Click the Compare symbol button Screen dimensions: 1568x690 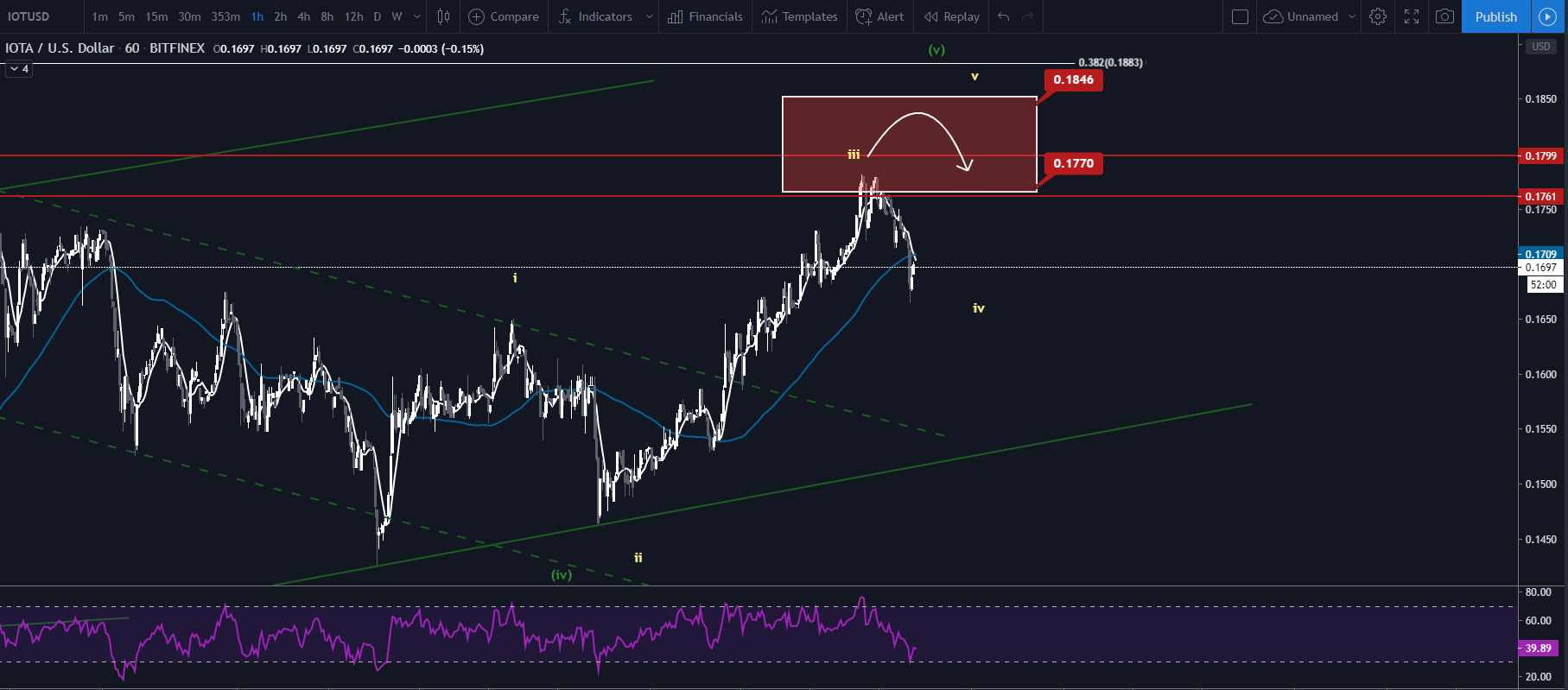tap(504, 16)
